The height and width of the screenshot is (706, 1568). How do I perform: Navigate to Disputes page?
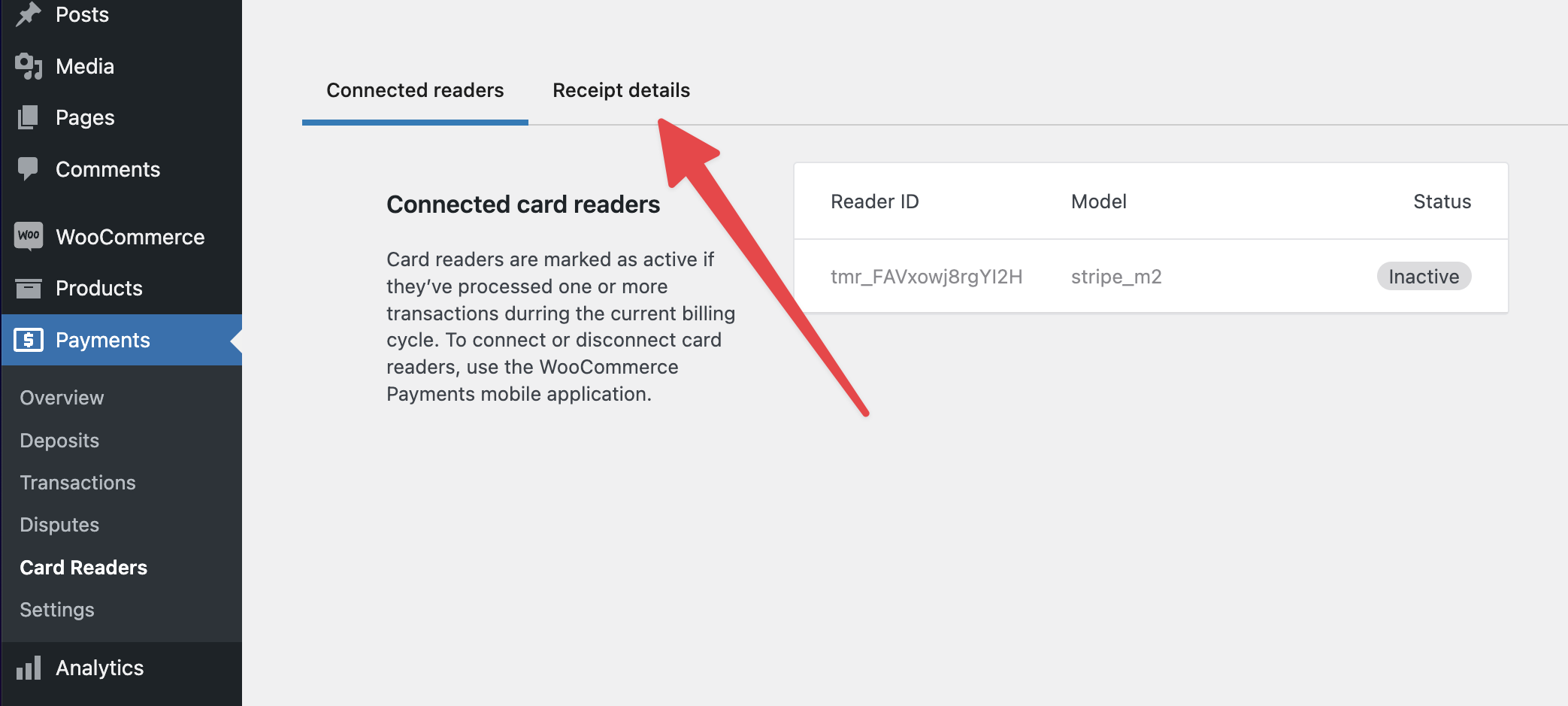coord(59,525)
